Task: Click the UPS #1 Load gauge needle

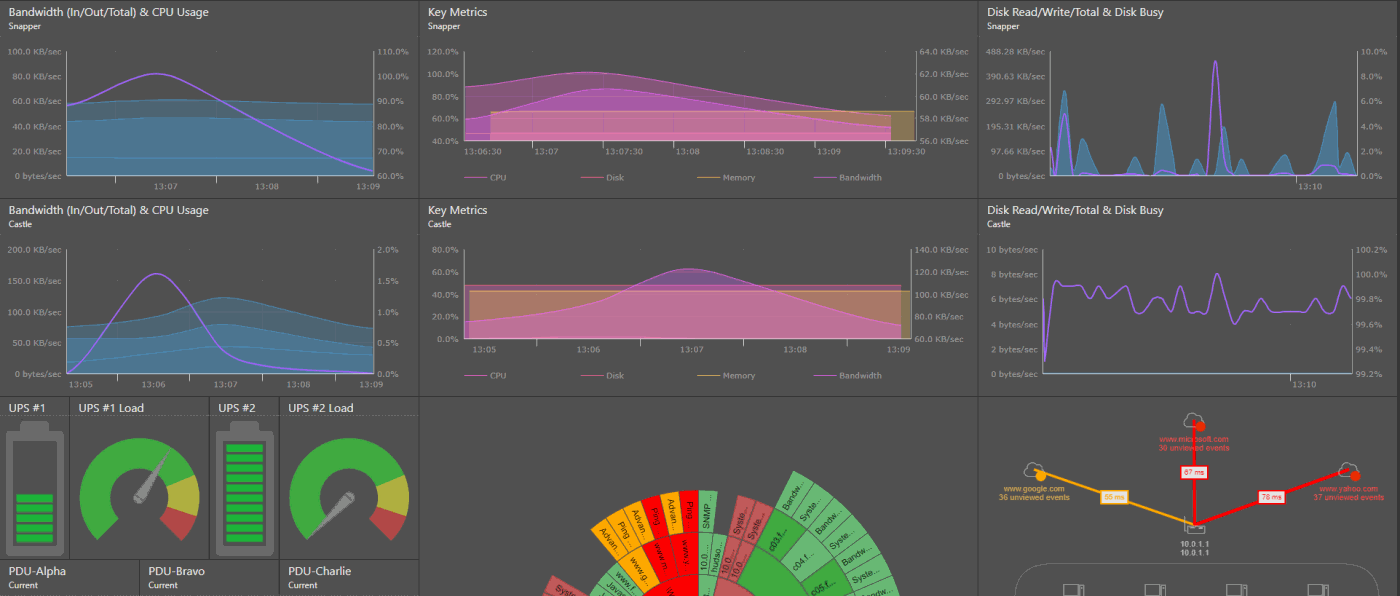Action: coord(149,484)
